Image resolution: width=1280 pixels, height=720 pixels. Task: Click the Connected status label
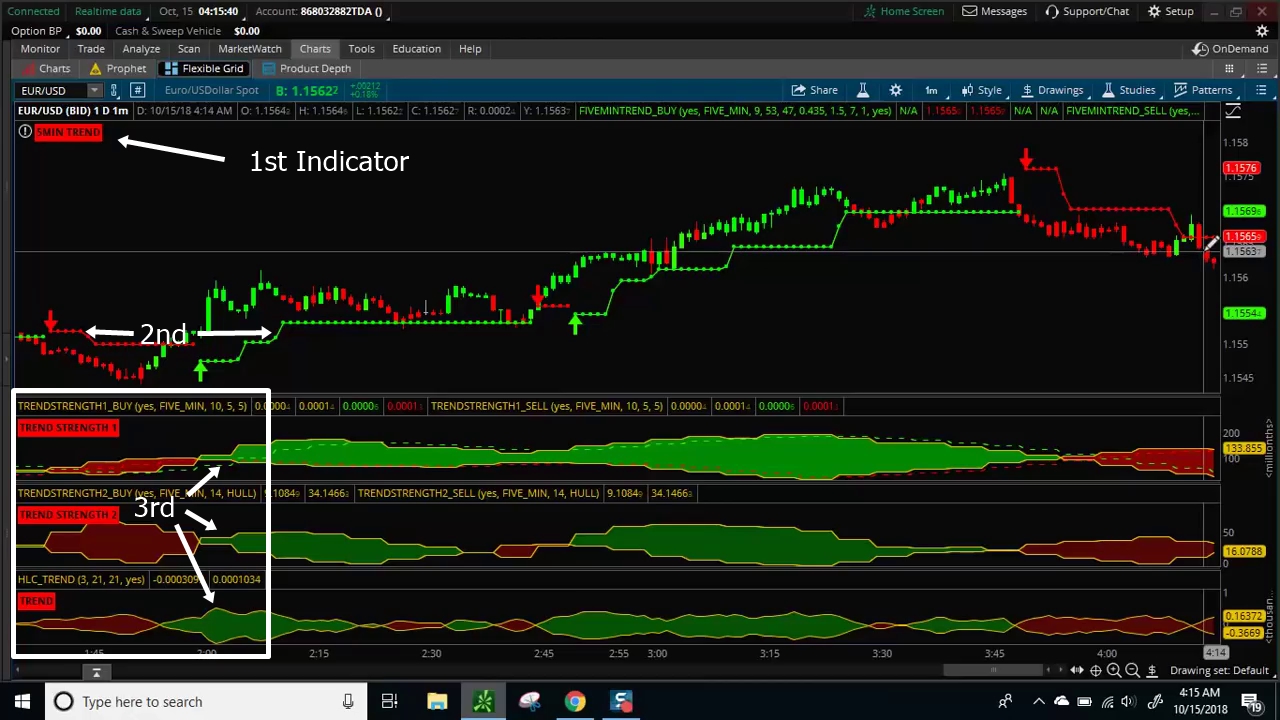[33, 11]
